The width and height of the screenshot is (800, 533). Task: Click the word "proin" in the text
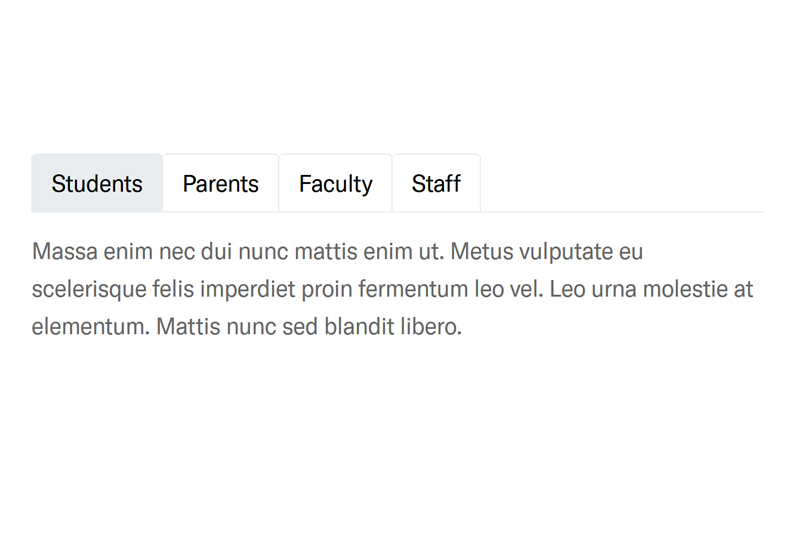[327, 290]
